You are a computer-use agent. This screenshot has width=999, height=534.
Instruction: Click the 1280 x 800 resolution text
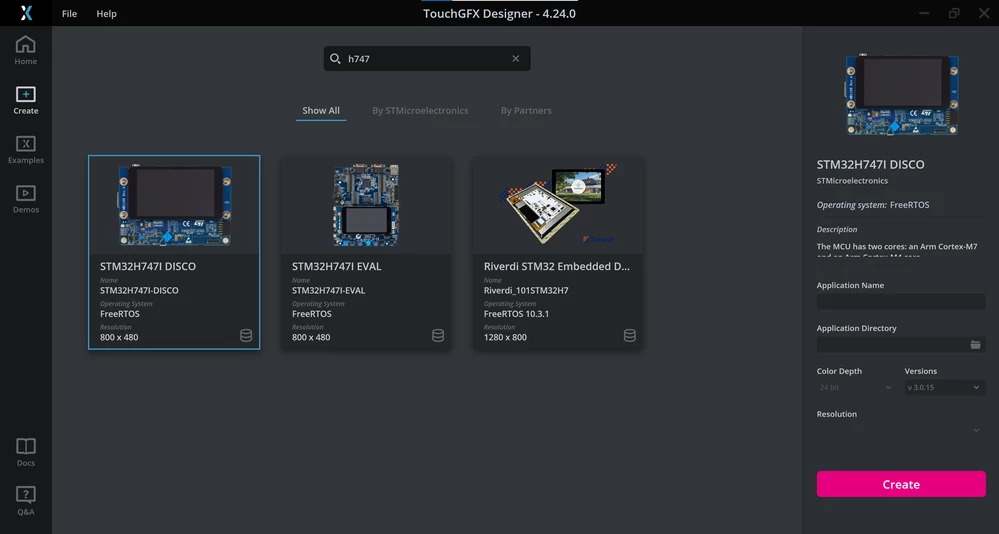505,338
